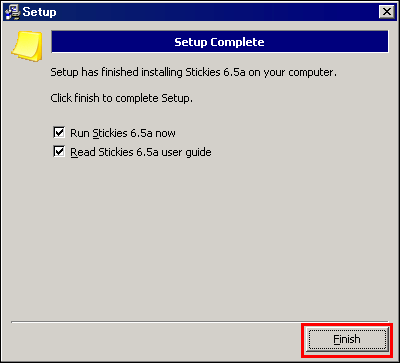
Task: Click the "Click finish to complete Setup" text
Action: coord(121,98)
